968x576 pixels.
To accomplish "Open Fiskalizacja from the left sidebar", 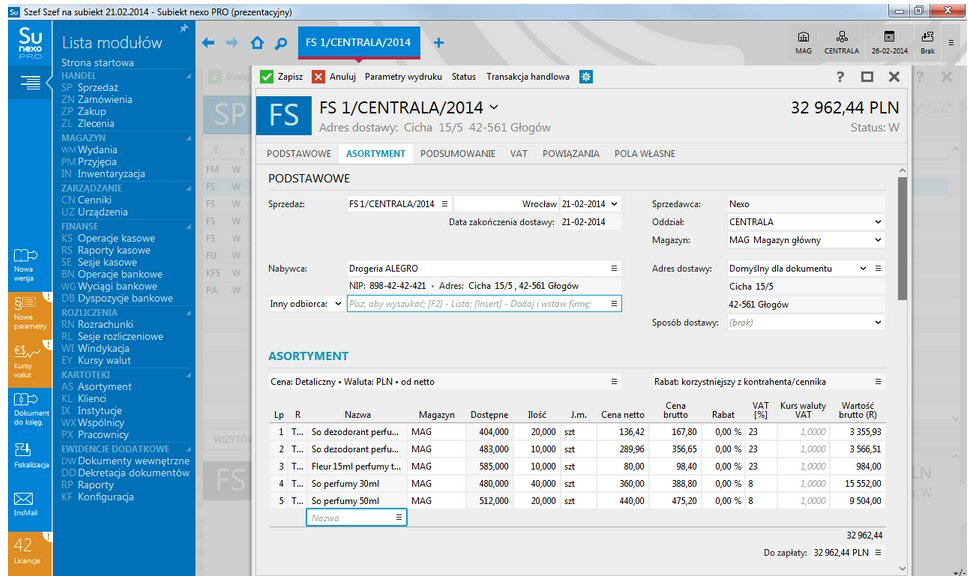I will 25,455.
